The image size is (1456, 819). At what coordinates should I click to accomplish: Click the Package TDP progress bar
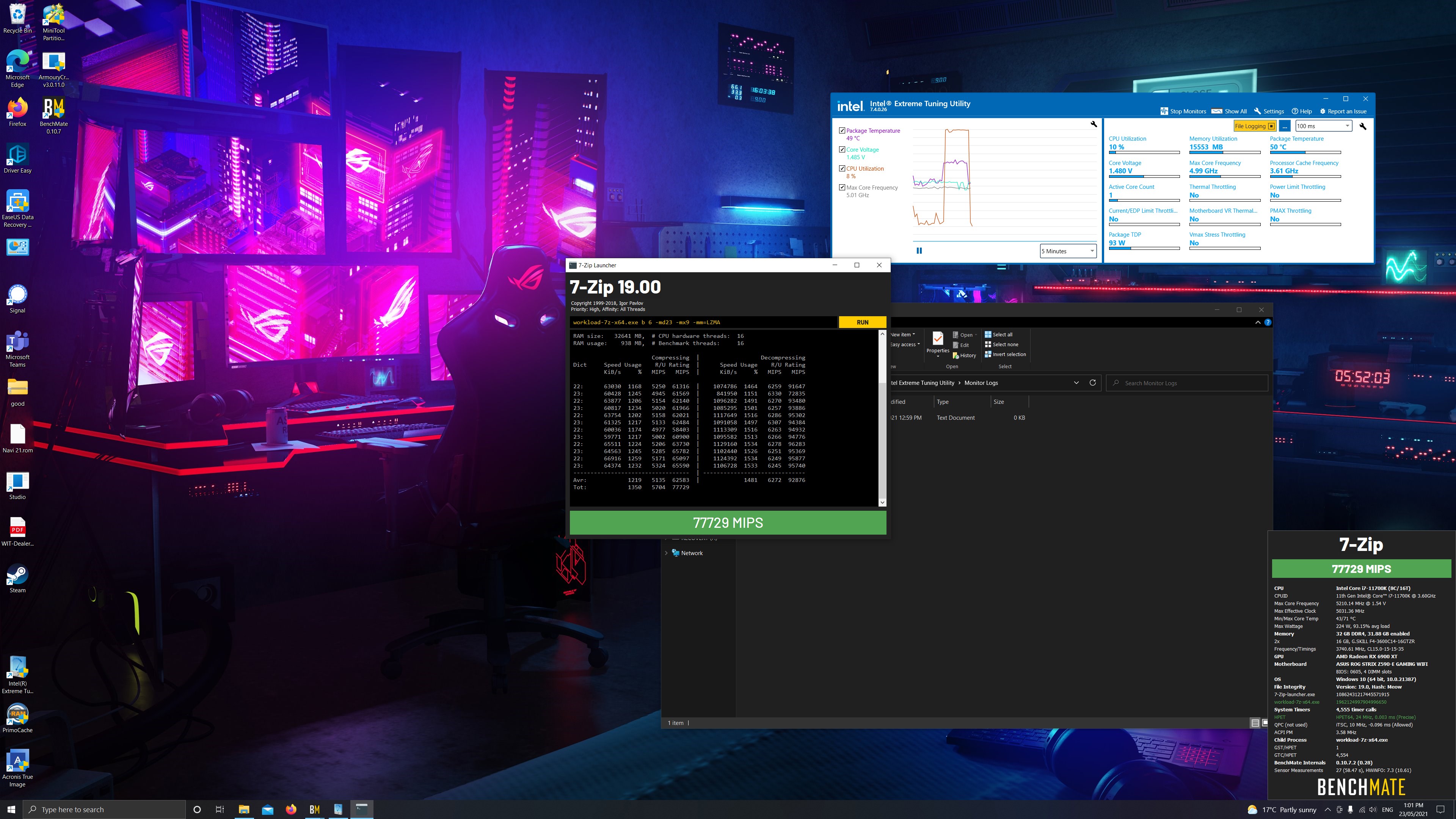tap(1144, 248)
